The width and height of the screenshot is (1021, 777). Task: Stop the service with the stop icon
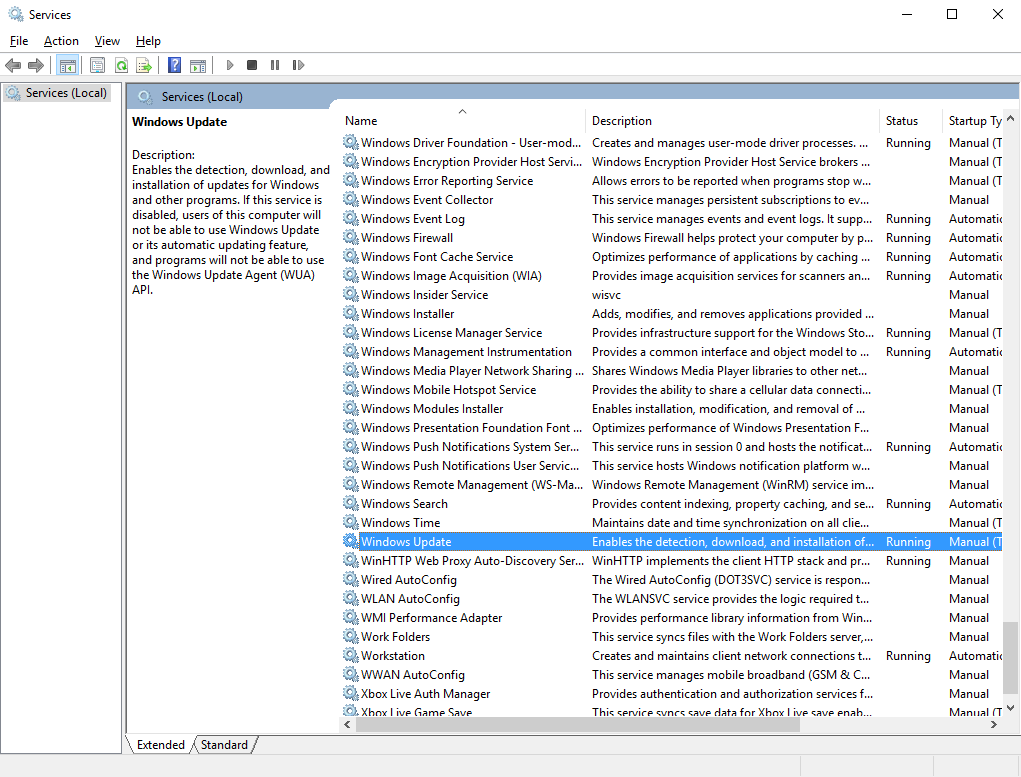click(252, 65)
